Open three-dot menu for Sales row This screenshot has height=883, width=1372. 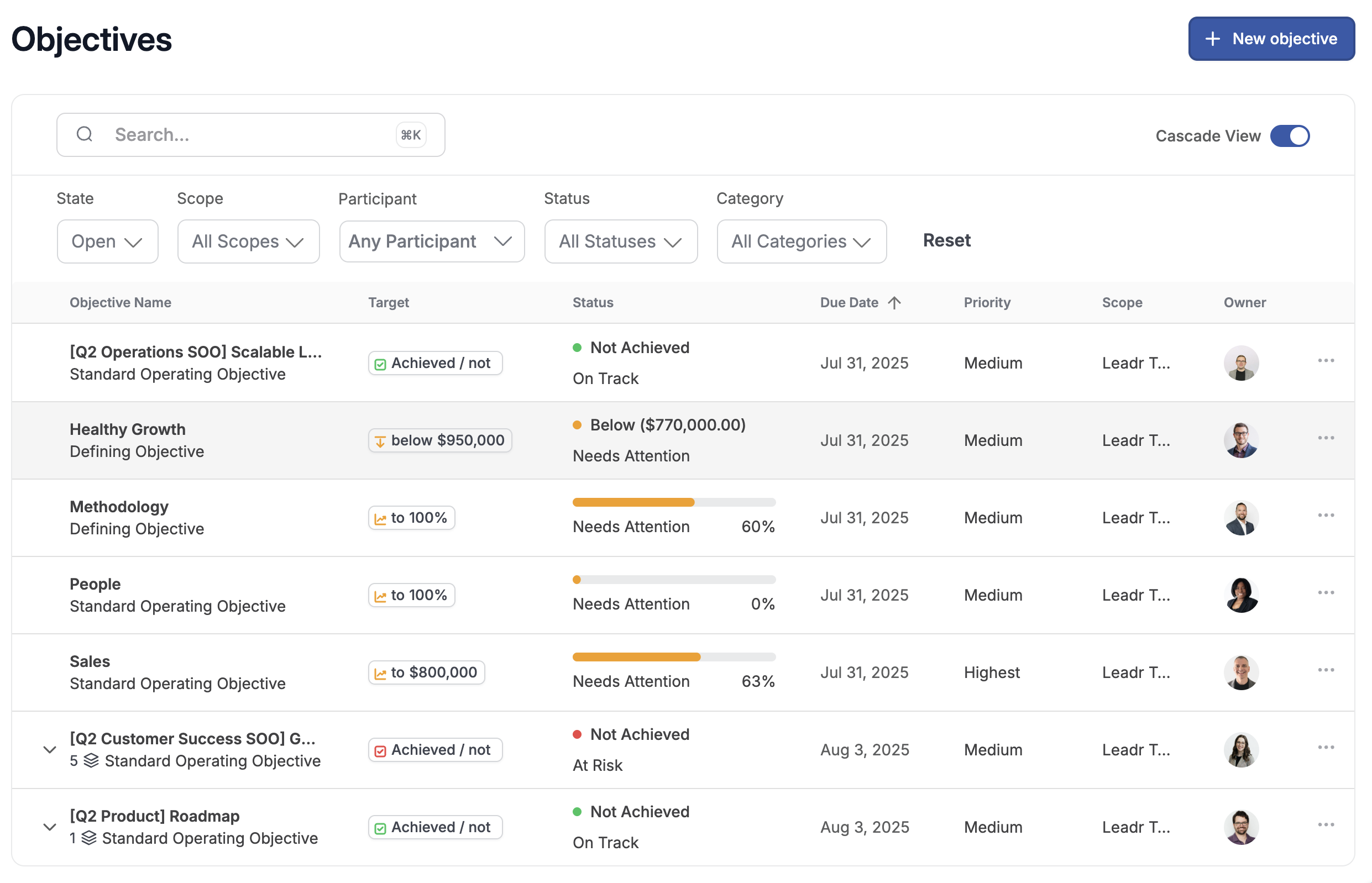pos(1325,670)
